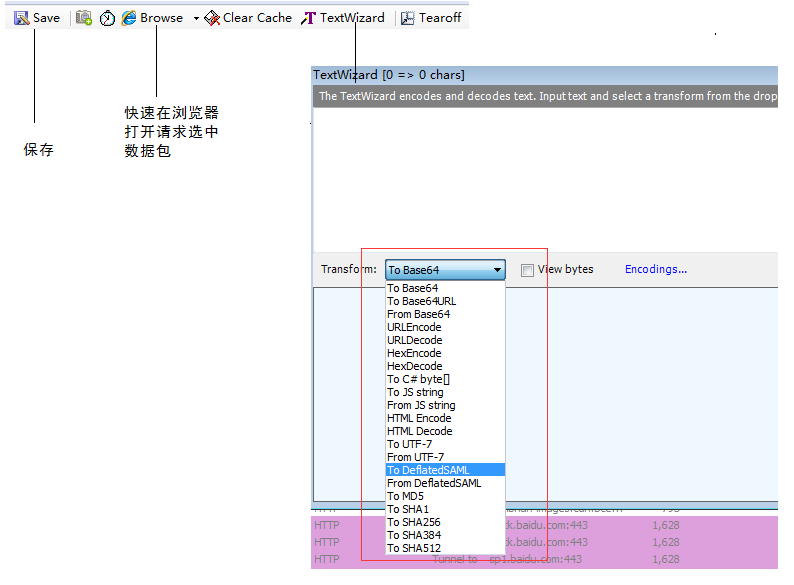This screenshot has height=585, width=794.
Task: Choose HTML Encode transform
Action: (x=445, y=418)
